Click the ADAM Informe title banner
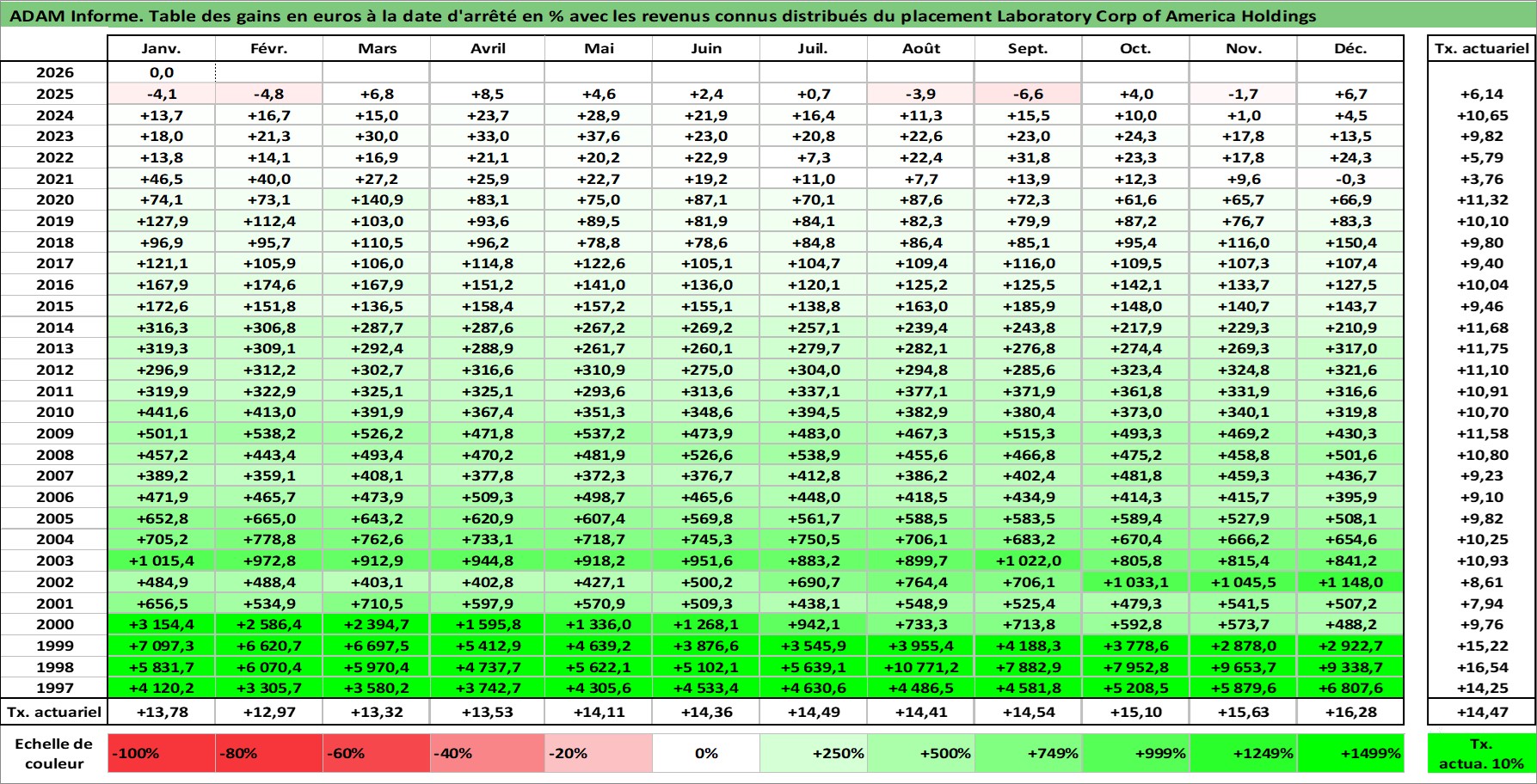 [768, 15]
